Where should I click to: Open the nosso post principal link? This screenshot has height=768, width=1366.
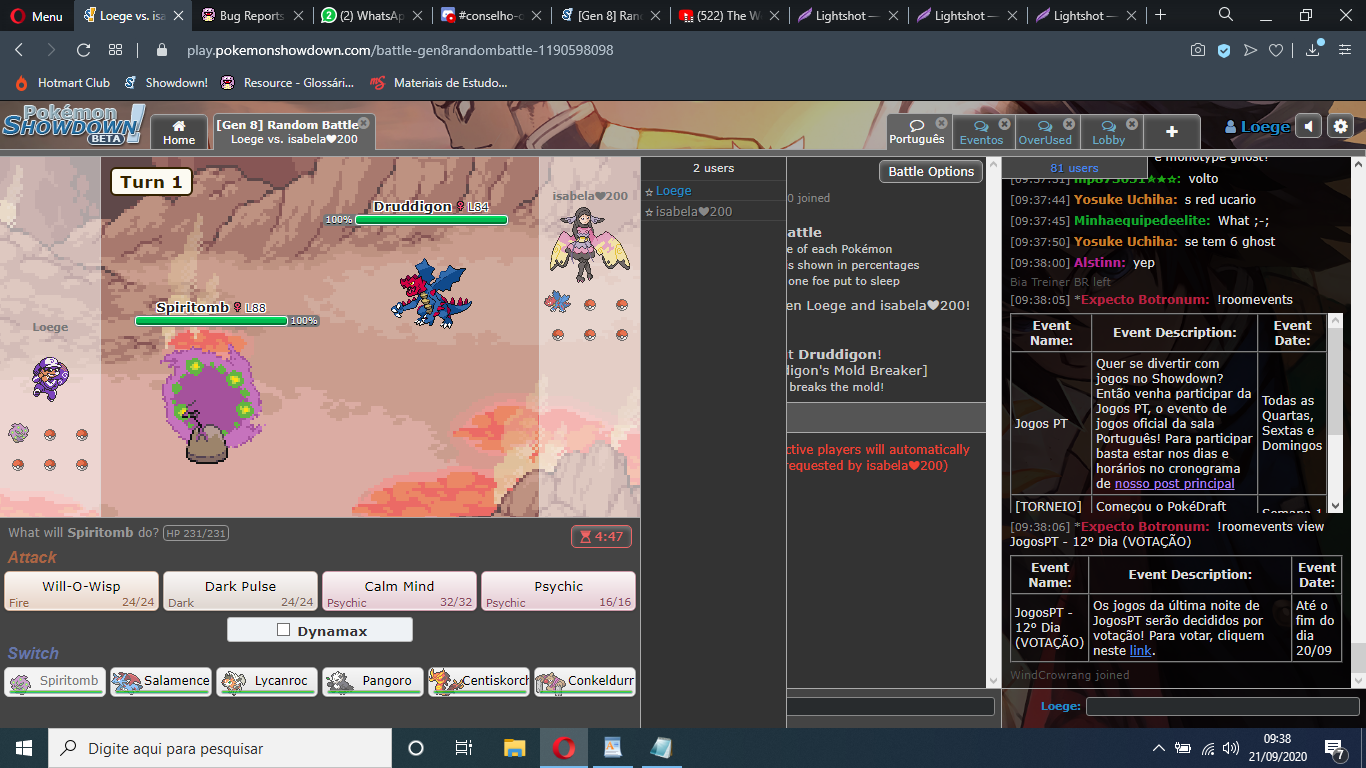(1174, 484)
